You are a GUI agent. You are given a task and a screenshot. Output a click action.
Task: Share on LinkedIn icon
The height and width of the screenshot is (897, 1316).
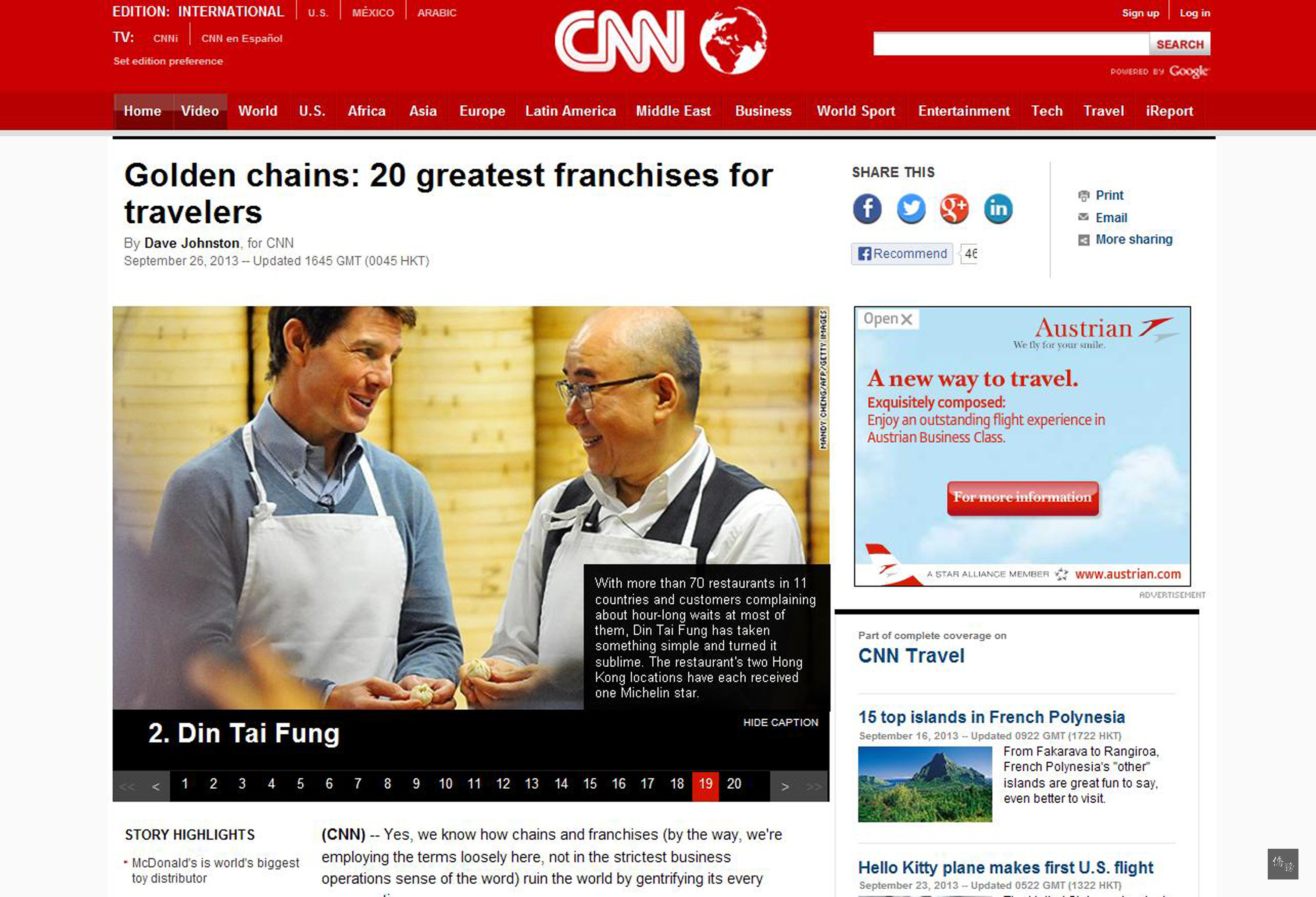pyautogui.click(x=998, y=208)
